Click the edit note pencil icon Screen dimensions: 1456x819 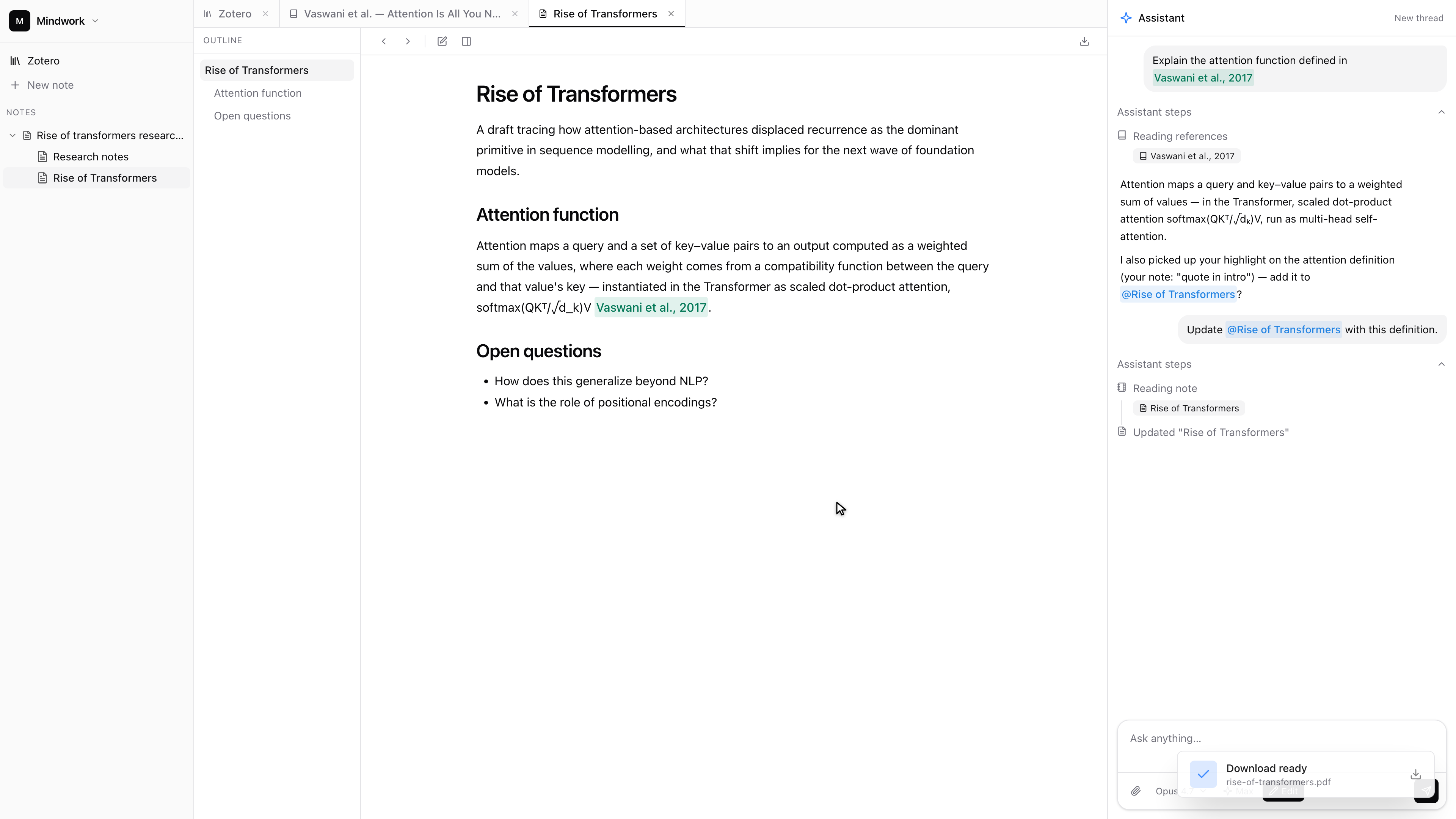click(442, 41)
